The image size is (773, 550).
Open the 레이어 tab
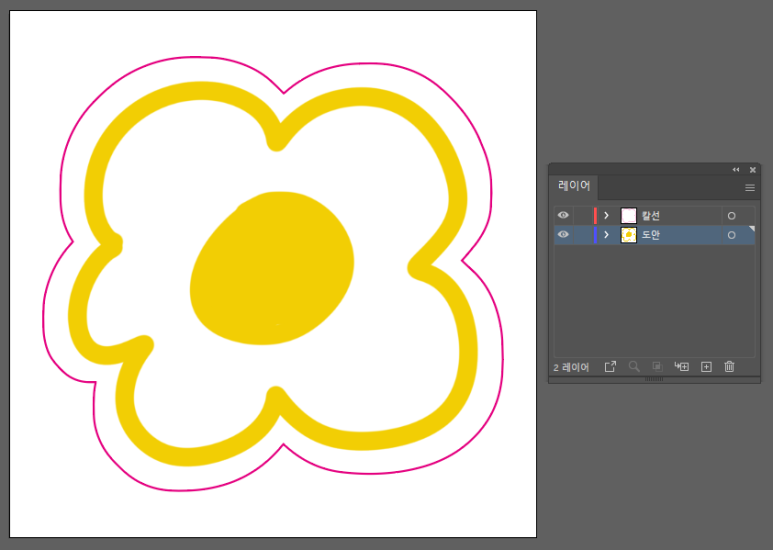point(574,186)
